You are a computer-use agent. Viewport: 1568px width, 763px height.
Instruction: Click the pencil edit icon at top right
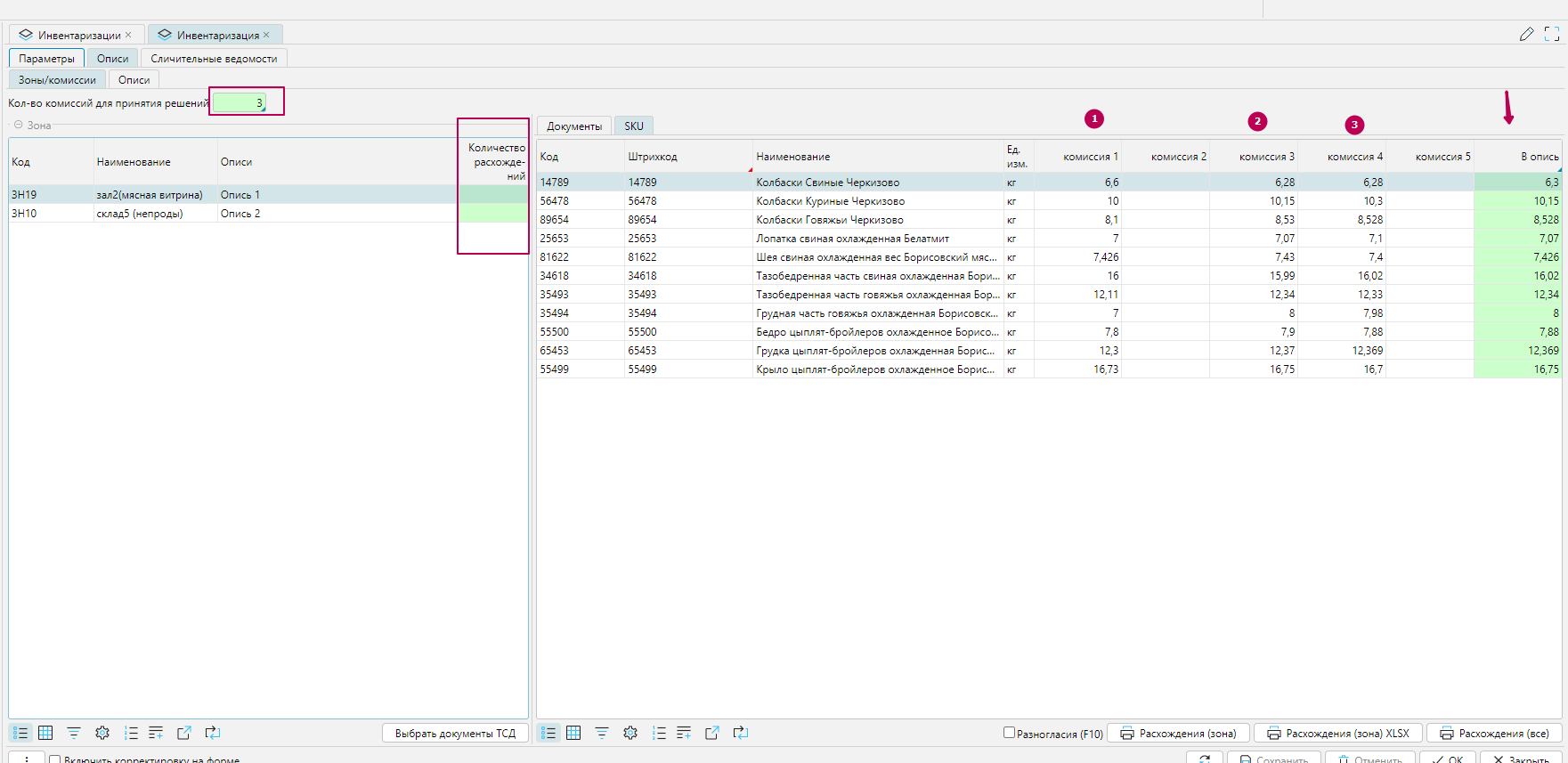tap(1526, 34)
